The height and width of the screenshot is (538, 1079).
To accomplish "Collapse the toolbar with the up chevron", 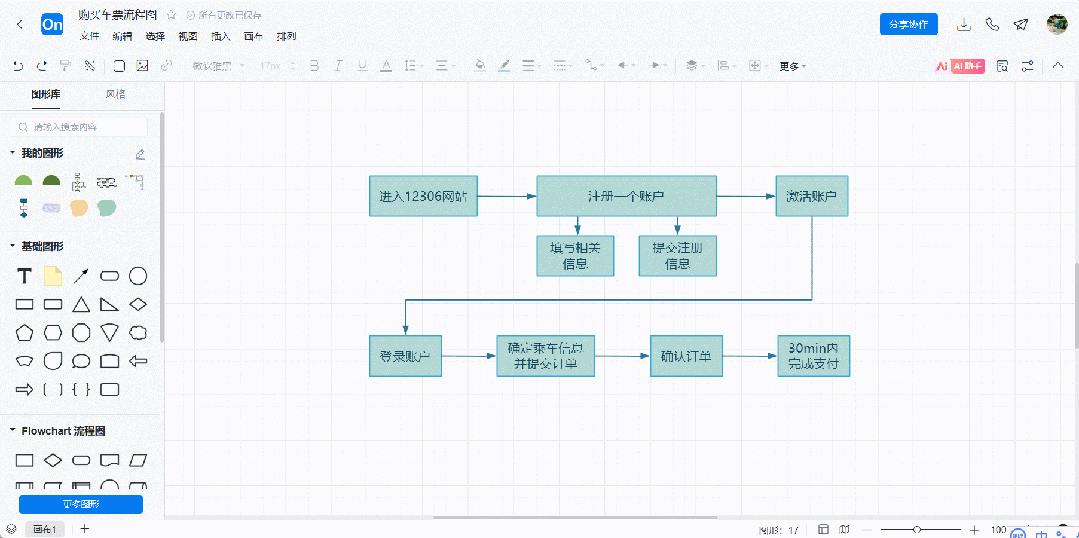I will [x=1058, y=66].
